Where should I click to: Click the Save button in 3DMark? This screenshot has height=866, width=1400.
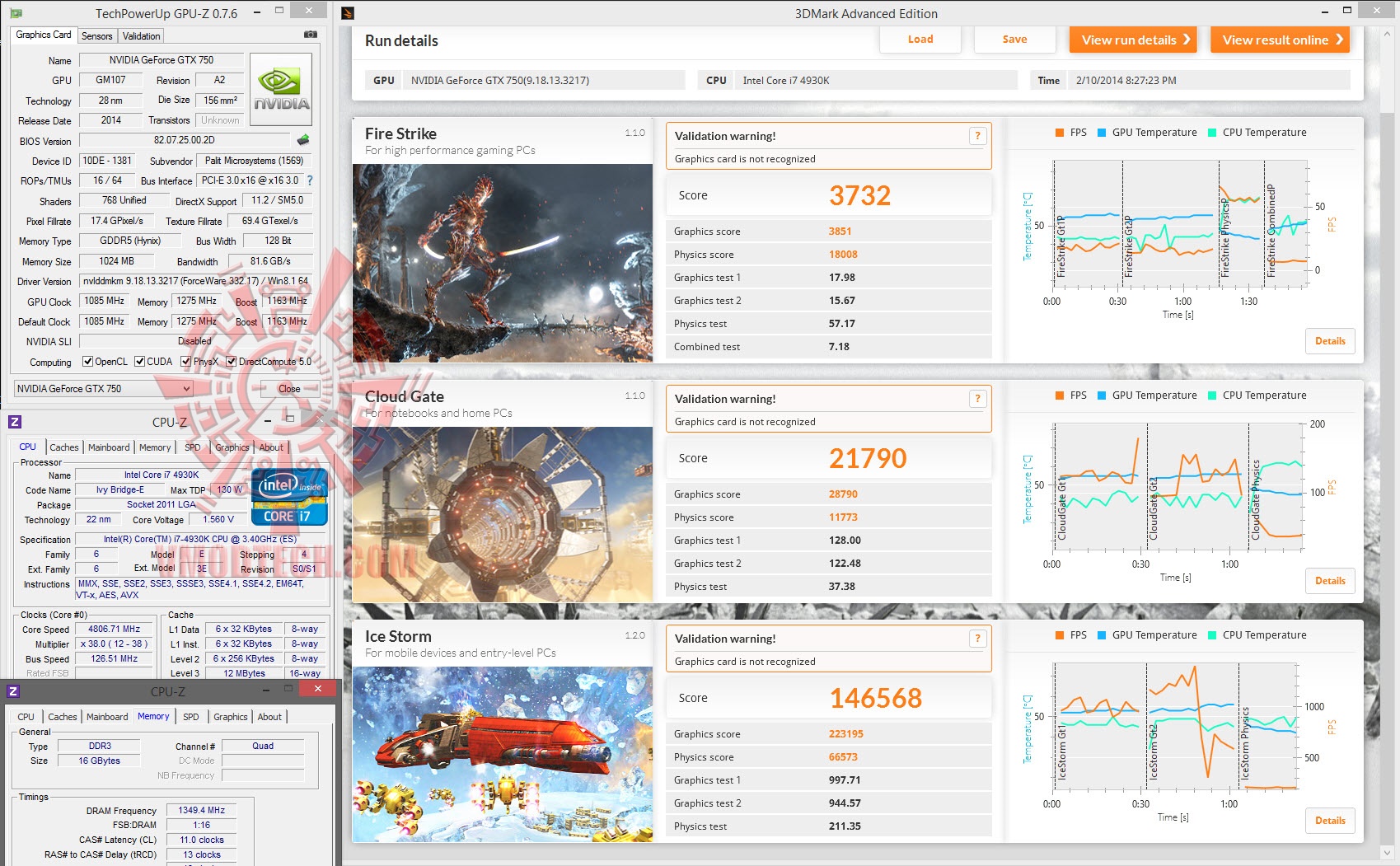[1014, 40]
